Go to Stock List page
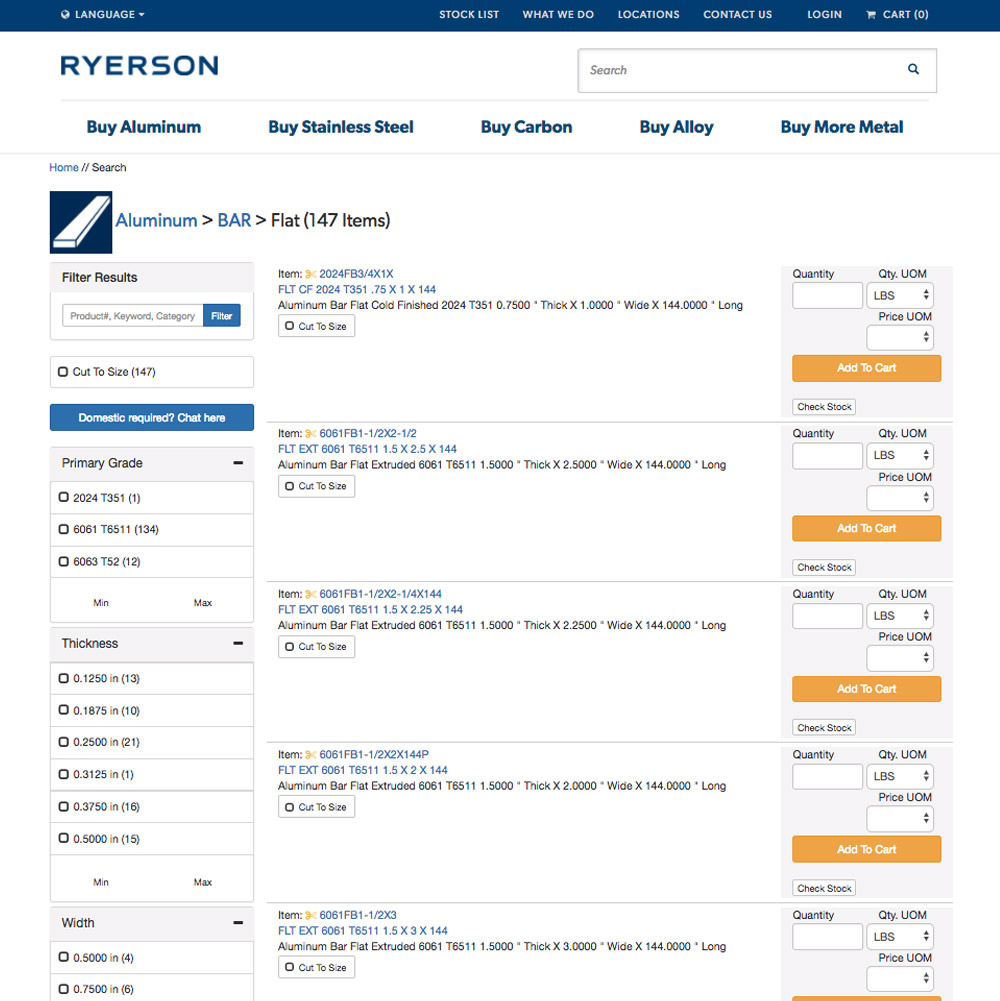1000x1001 pixels. [x=469, y=14]
